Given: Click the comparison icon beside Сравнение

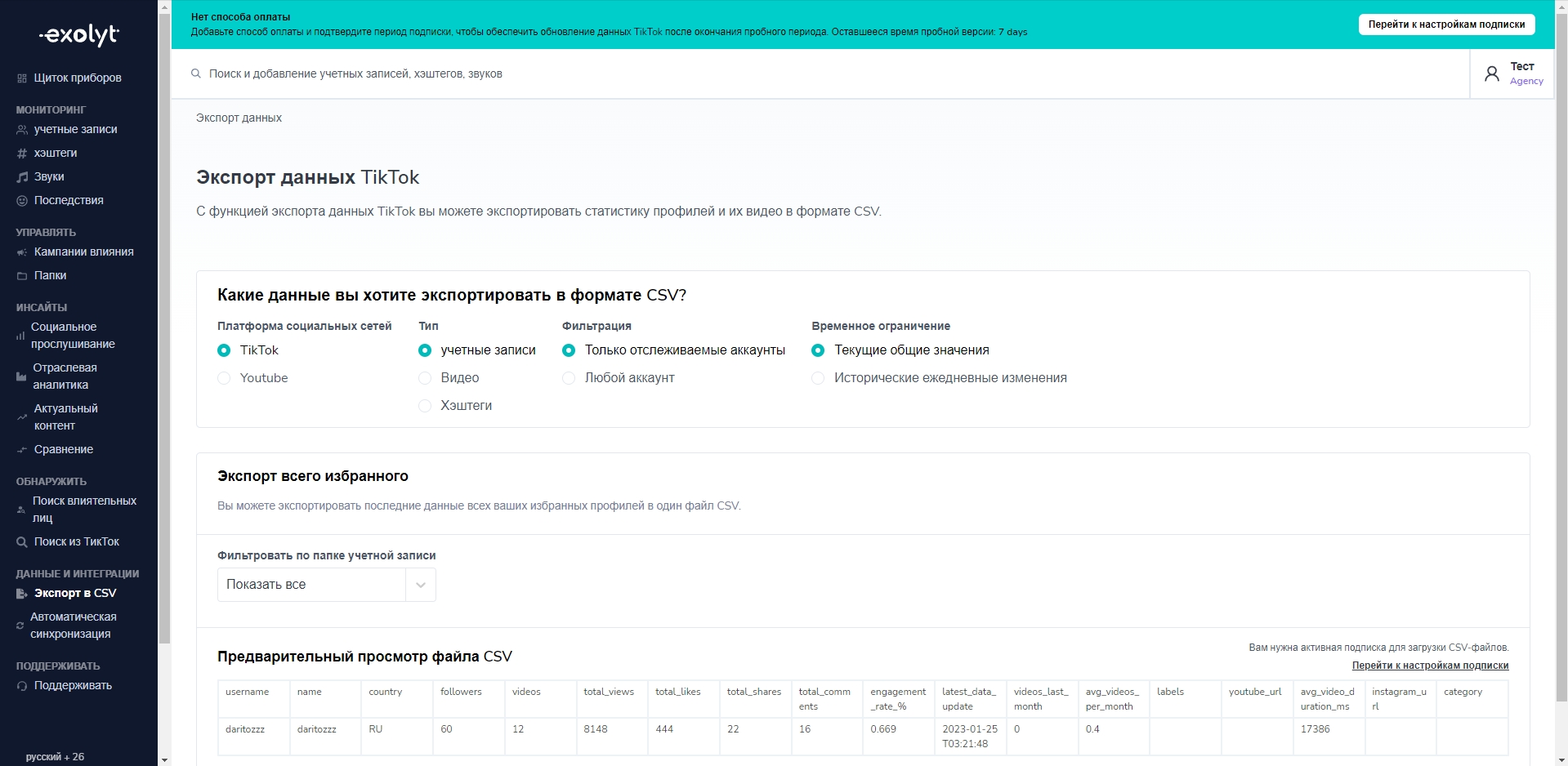Looking at the screenshot, I should coord(22,450).
